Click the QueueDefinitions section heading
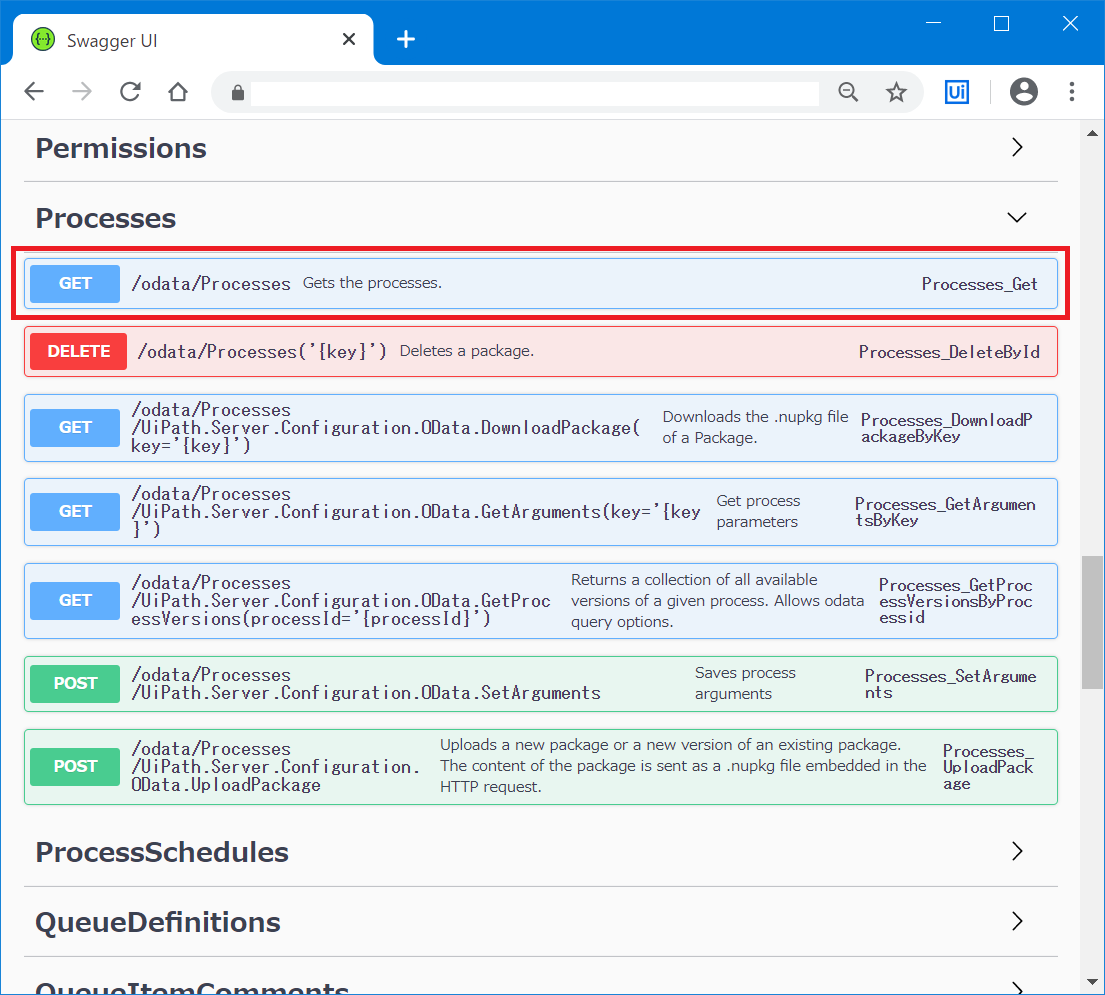The width and height of the screenshot is (1105, 995). point(158,922)
